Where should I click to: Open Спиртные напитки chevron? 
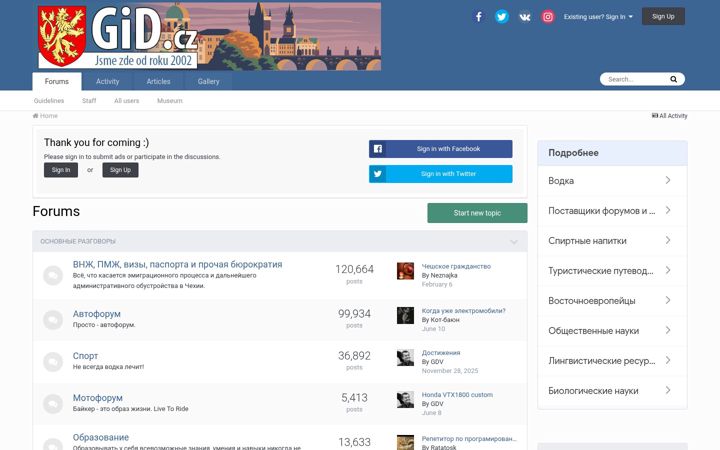(x=668, y=240)
